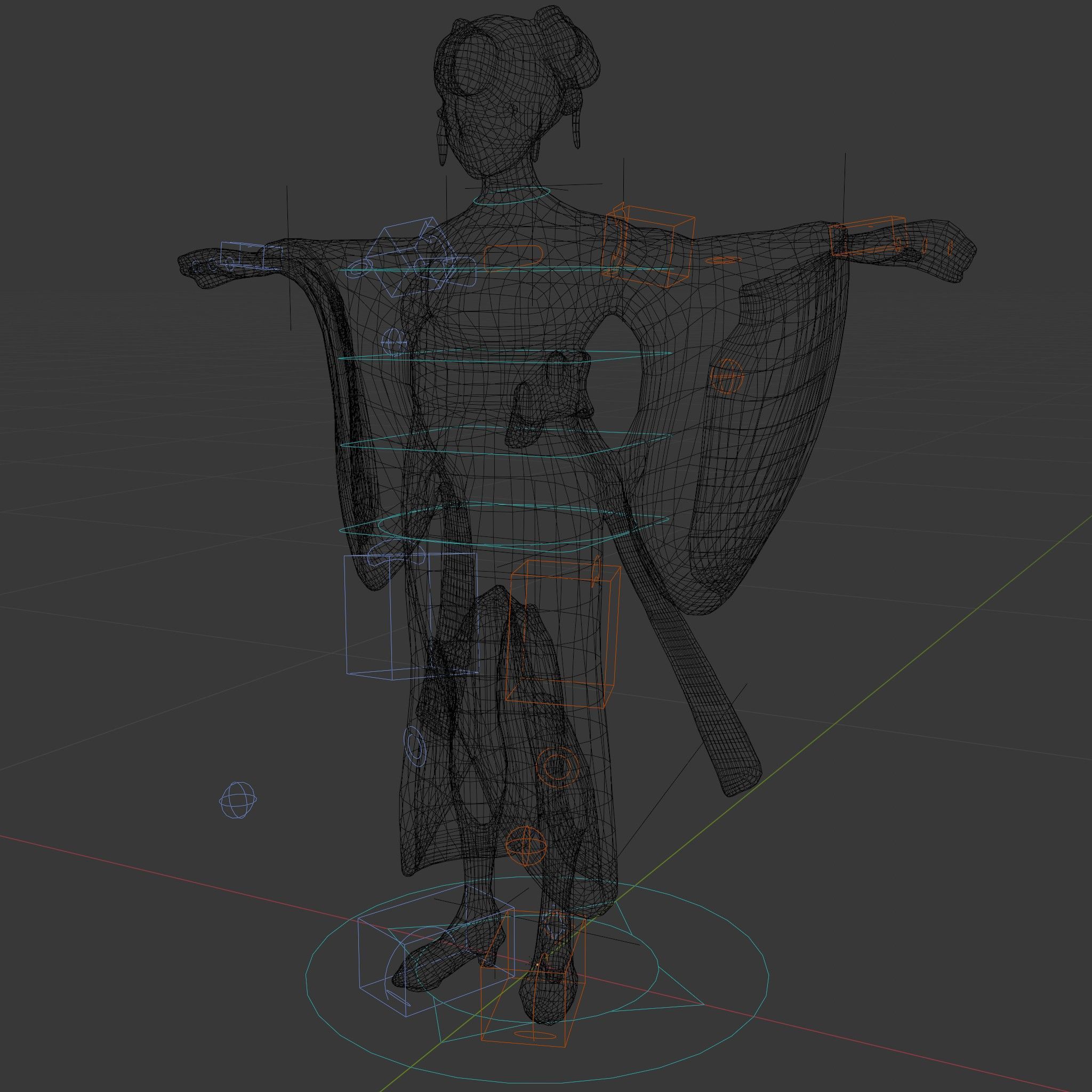Viewport: 1092px width, 1092px height.
Task: Select the blue foot box control
Action: pyautogui.click(x=437, y=951)
